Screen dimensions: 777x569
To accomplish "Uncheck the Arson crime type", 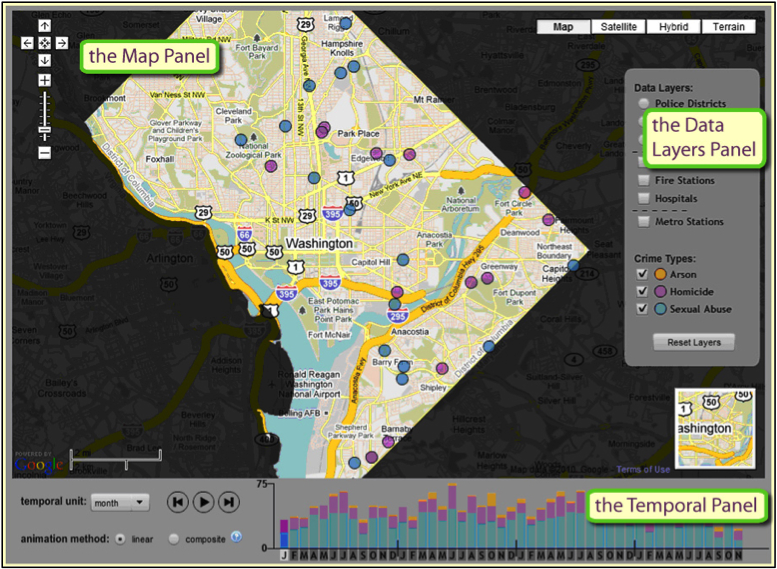I will coord(642,274).
